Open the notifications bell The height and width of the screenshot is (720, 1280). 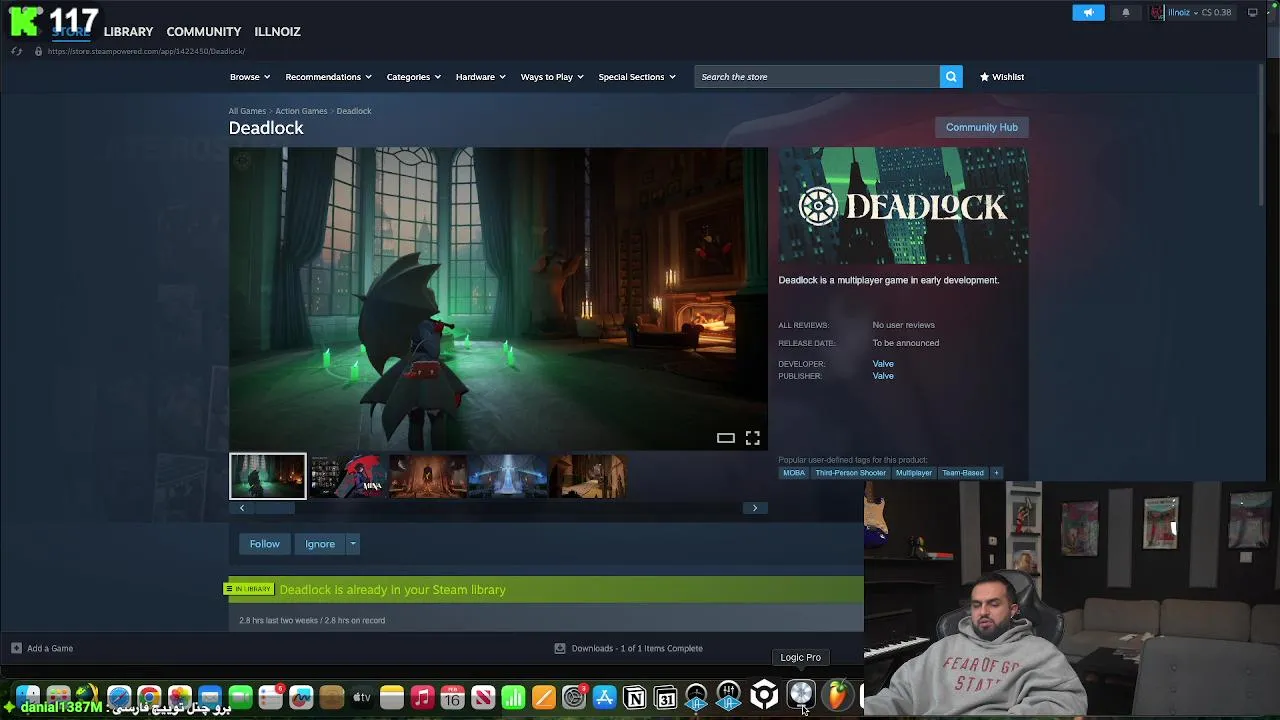click(x=1126, y=13)
